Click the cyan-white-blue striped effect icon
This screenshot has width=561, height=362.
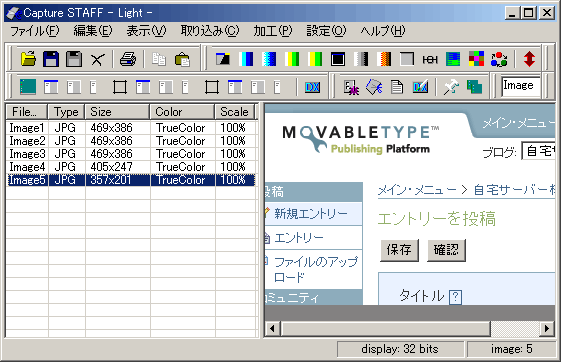pyautogui.click(x=246, y=59)
